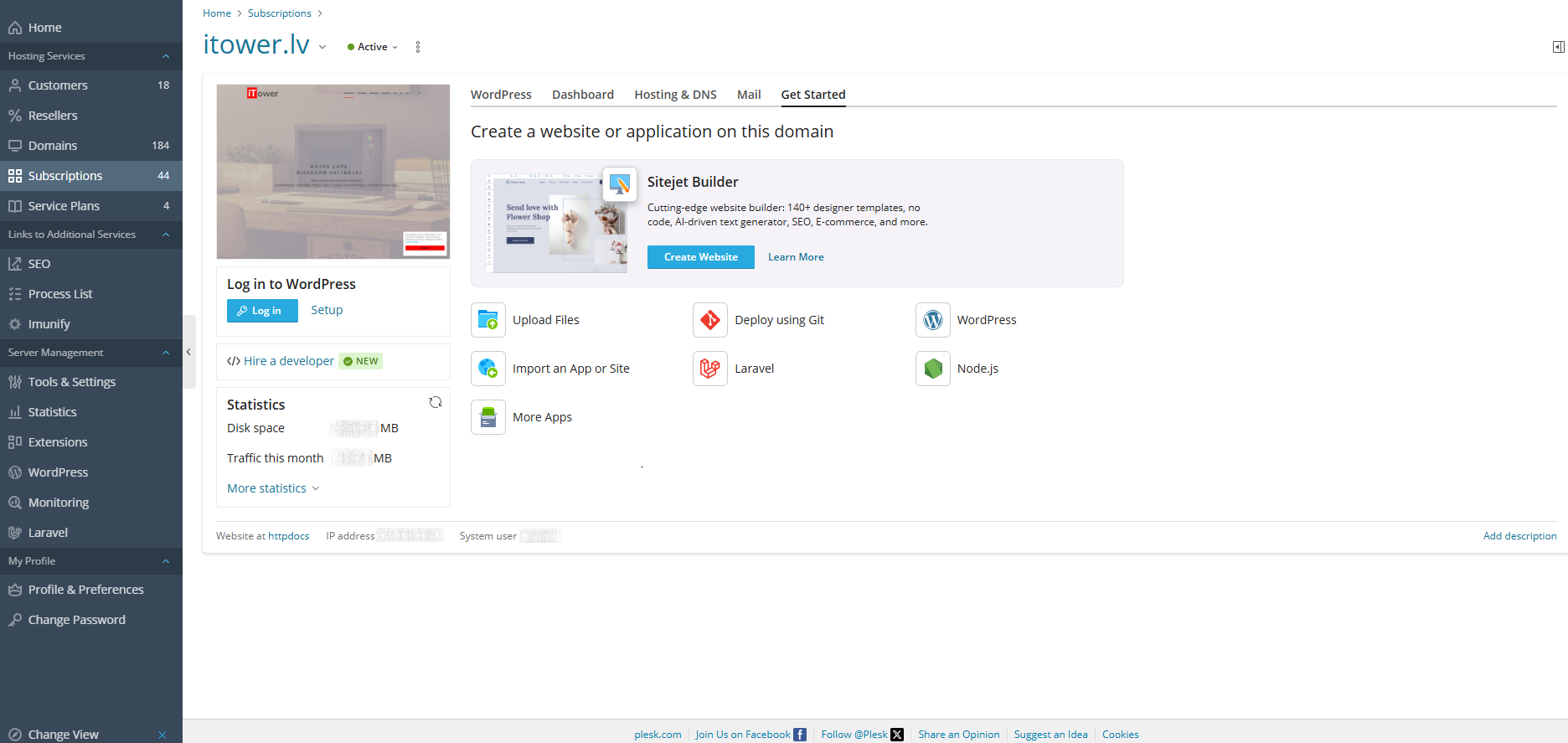1568x743 pixels.
Task: Open Statistics under Server Management
Action: 90,412
